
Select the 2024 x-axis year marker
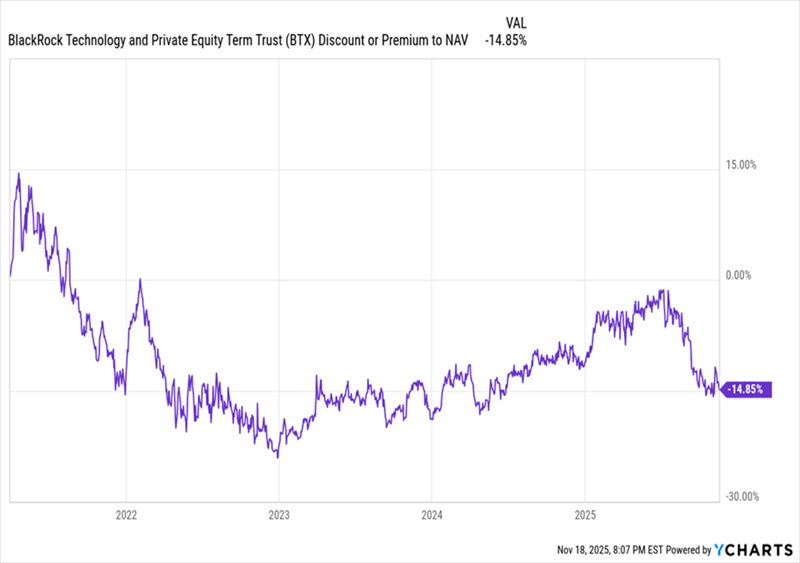[x=431, y=516]
